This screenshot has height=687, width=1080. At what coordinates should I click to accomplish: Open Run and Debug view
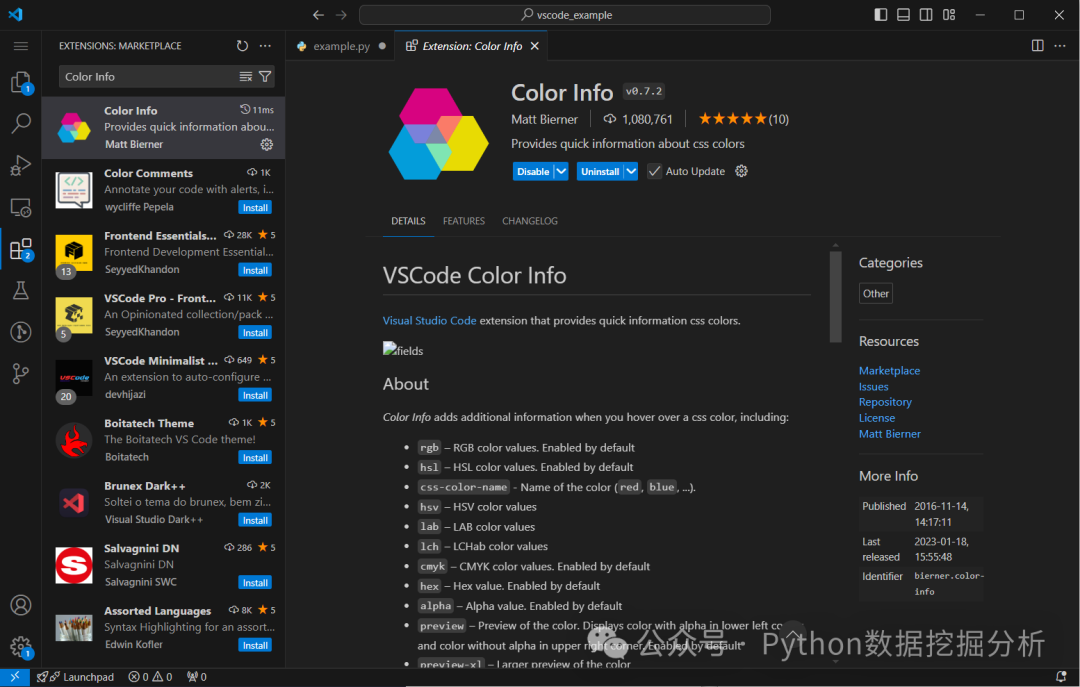point(21,165)
